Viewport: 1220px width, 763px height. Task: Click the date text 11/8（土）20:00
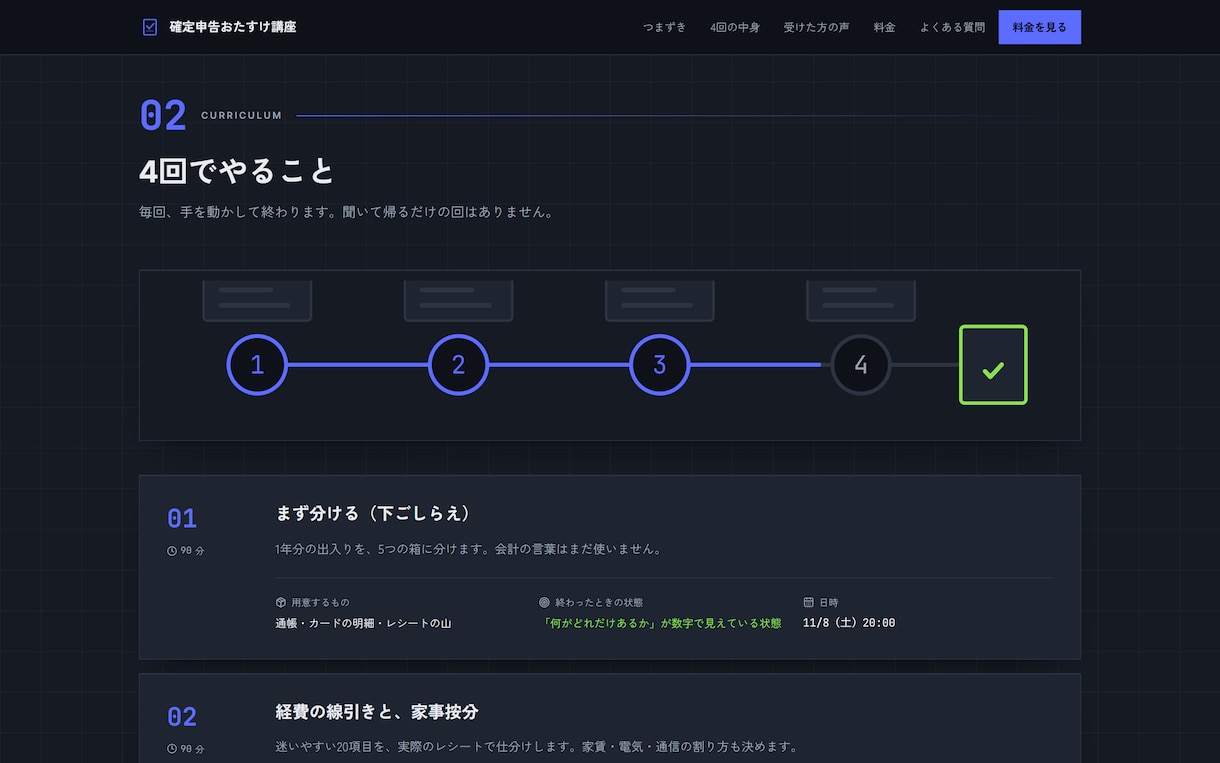pos(849,623)
